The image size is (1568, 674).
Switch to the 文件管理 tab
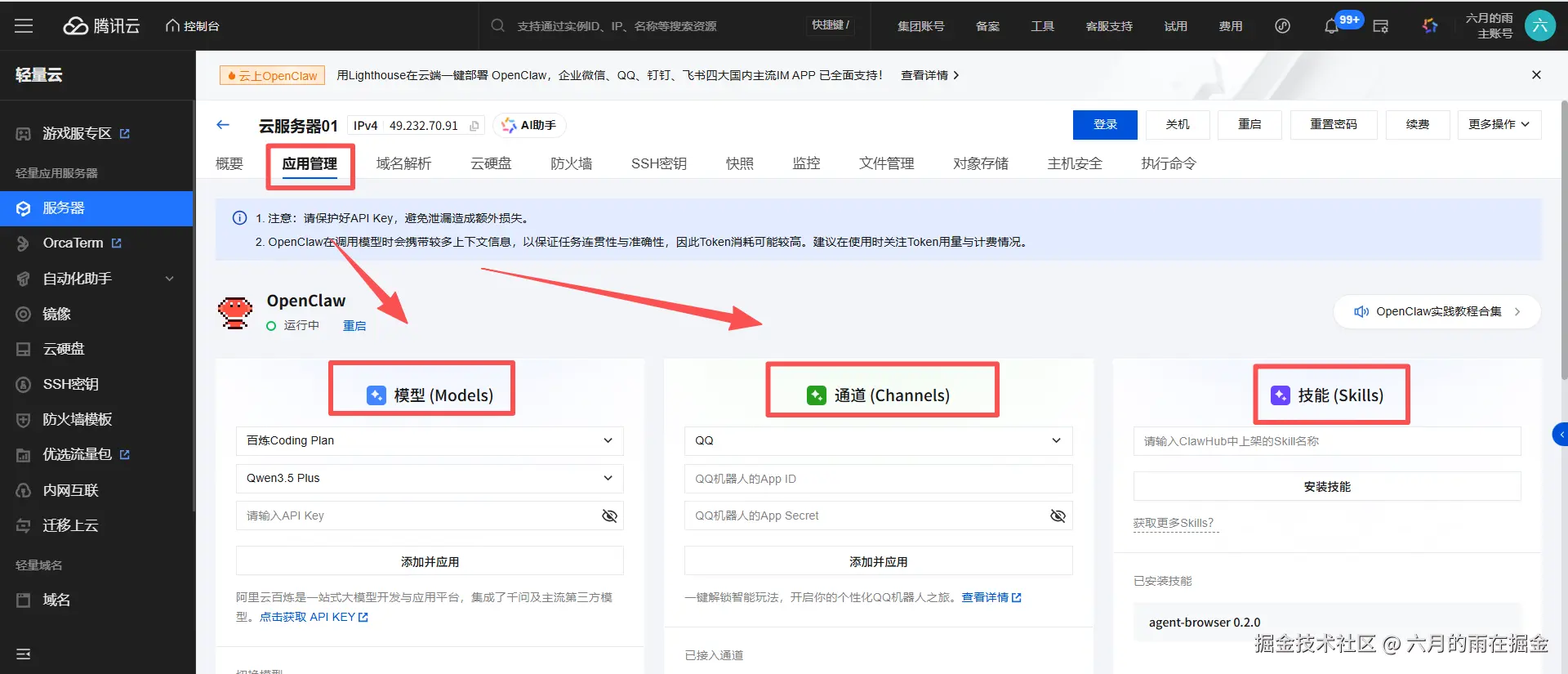pyautogui.click(x=886, y=163)
